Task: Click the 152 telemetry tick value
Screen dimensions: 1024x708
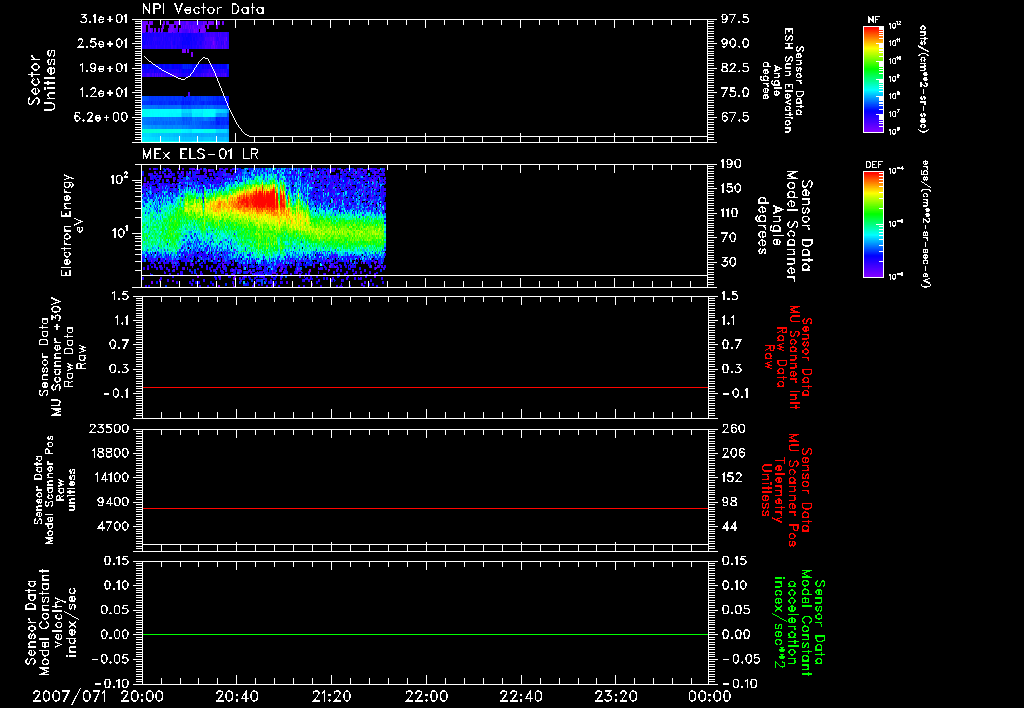Action: (x=733, y=477)
